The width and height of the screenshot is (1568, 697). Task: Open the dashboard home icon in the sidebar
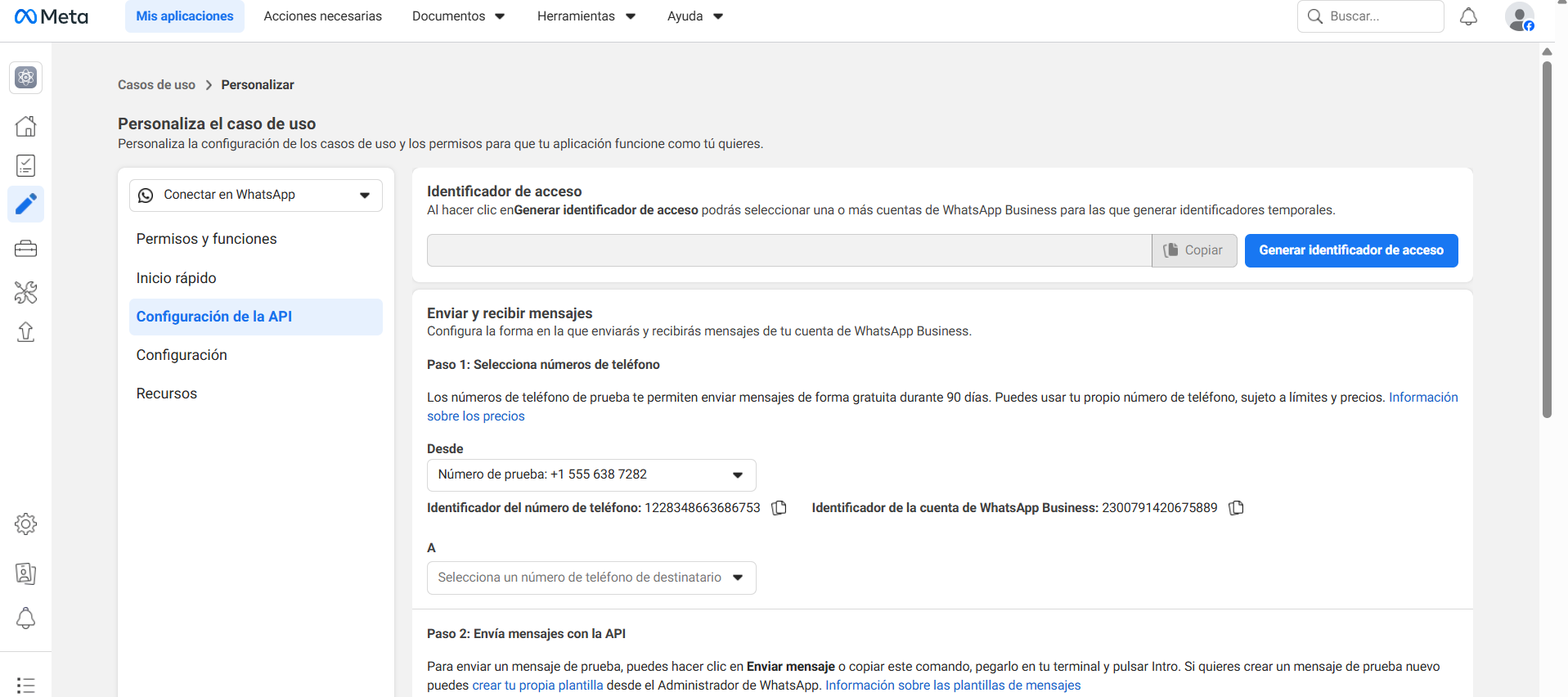pyautogui.click(x=26, y=126)
